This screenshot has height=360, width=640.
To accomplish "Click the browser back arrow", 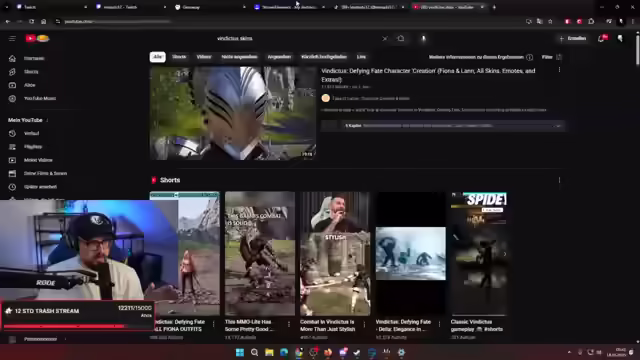I will pyautogui.click(x=8, y=21).
